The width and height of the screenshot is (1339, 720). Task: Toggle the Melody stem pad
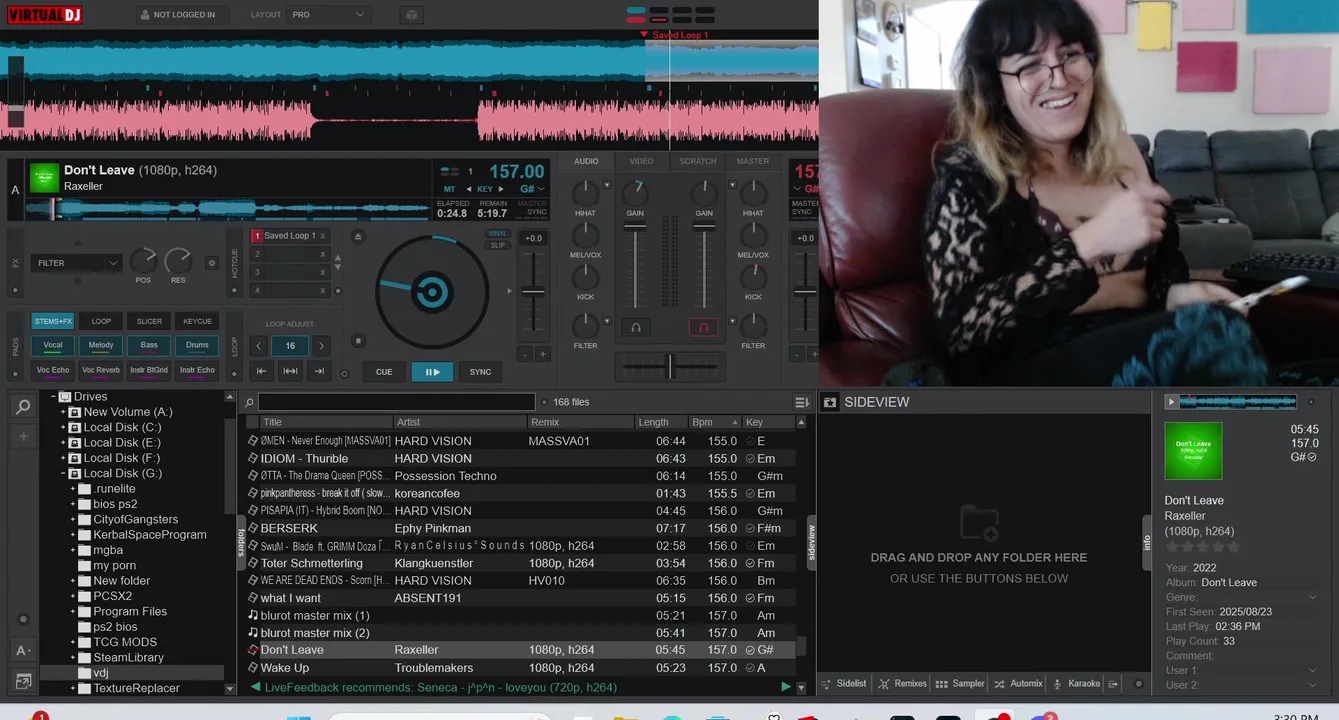coord(101,346)
